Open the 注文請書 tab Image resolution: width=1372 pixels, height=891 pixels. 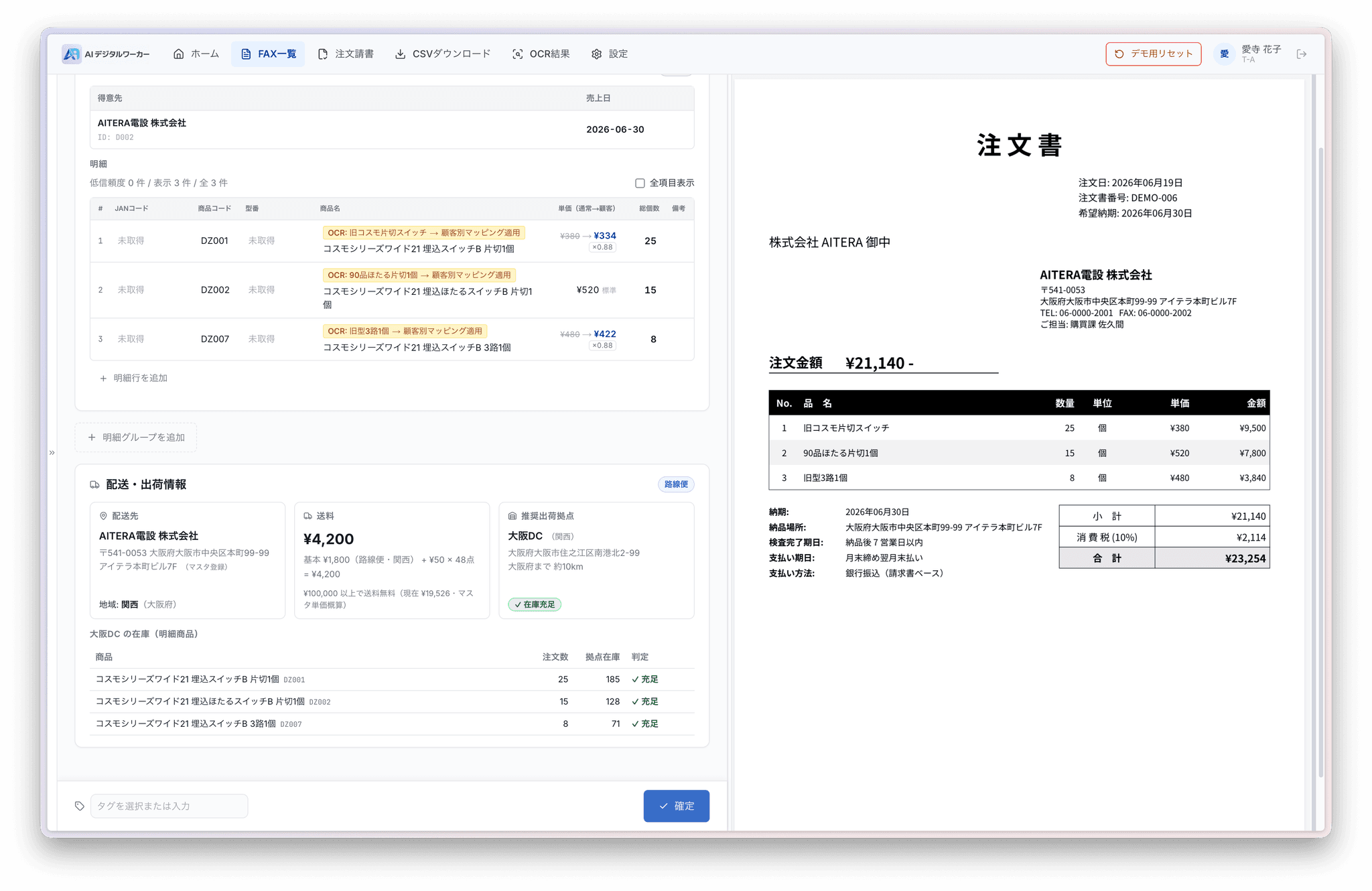(346, 54)
